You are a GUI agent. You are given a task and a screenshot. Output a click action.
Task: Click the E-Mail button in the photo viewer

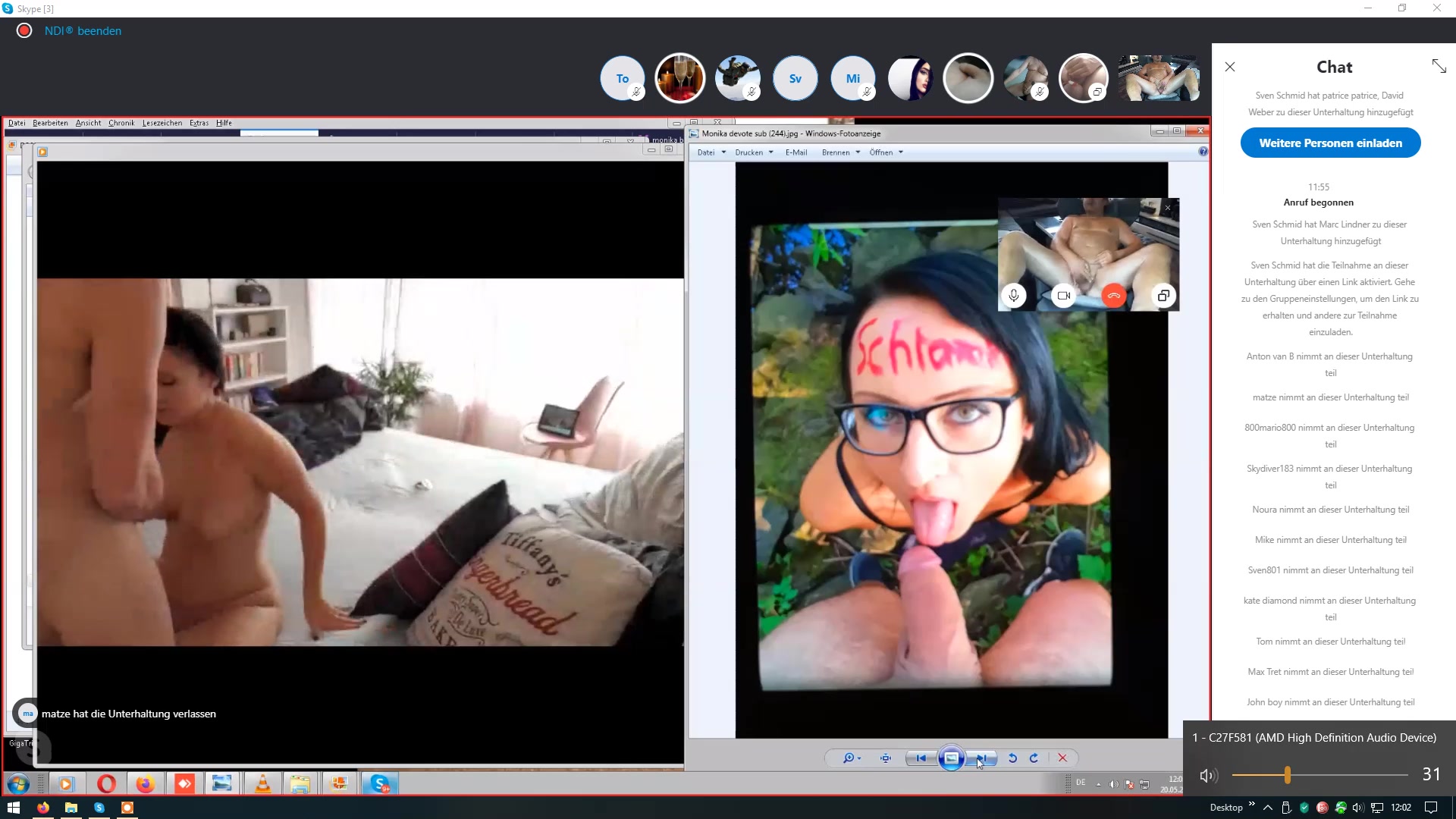[795, 152]
